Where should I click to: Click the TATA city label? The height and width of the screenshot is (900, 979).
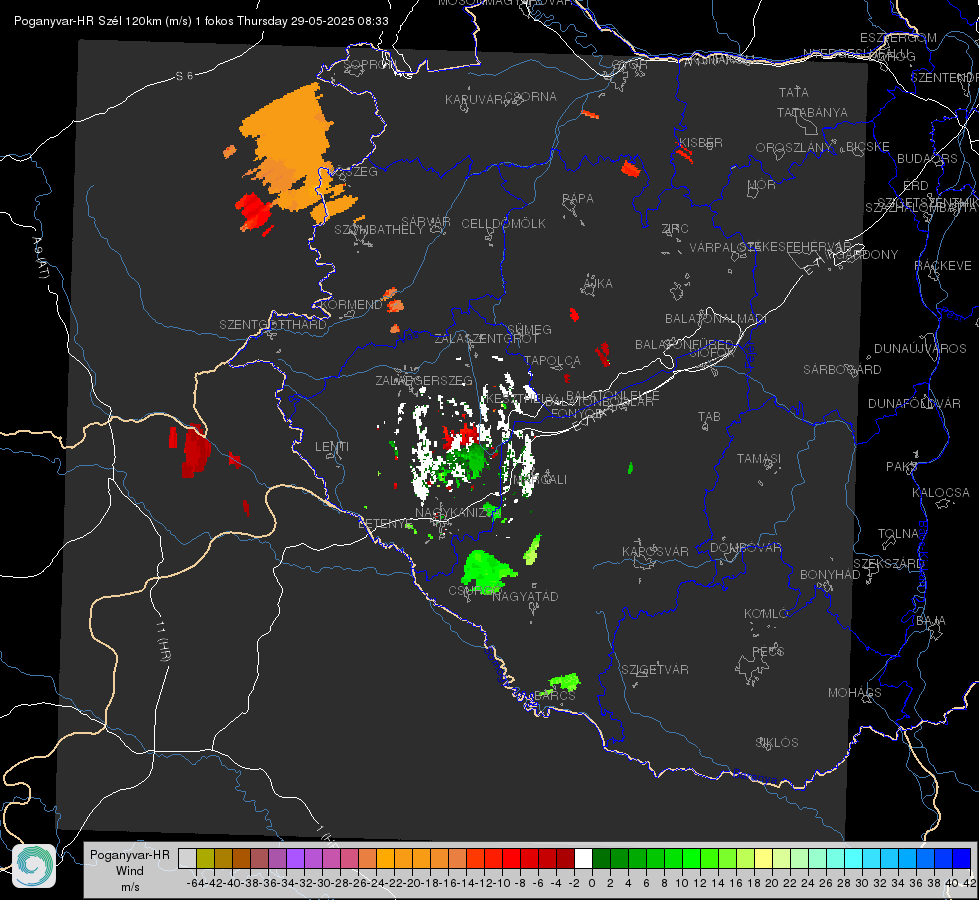(x=794, y=92)
